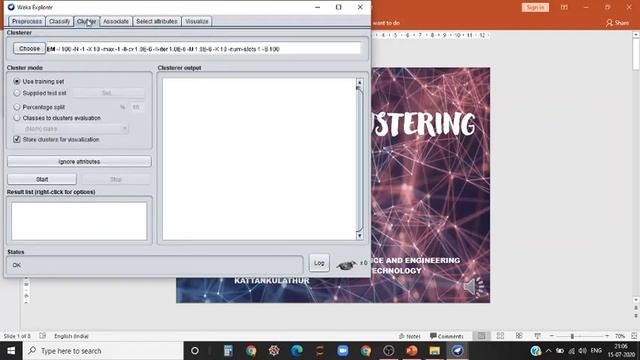Open the Classify tab
The height and width of the screenshot is (360, 640).
(59, 21)
